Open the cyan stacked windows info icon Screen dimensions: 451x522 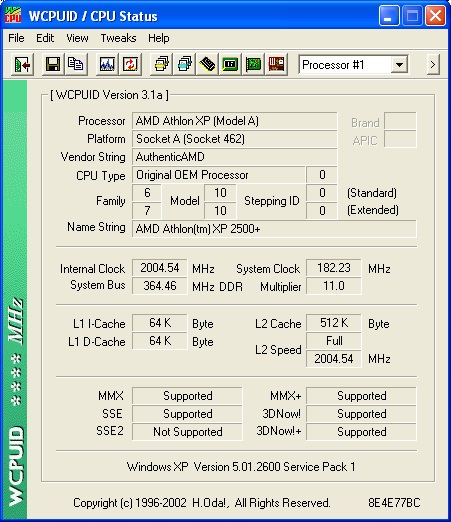pyautogui.click(x=184, y=64)
